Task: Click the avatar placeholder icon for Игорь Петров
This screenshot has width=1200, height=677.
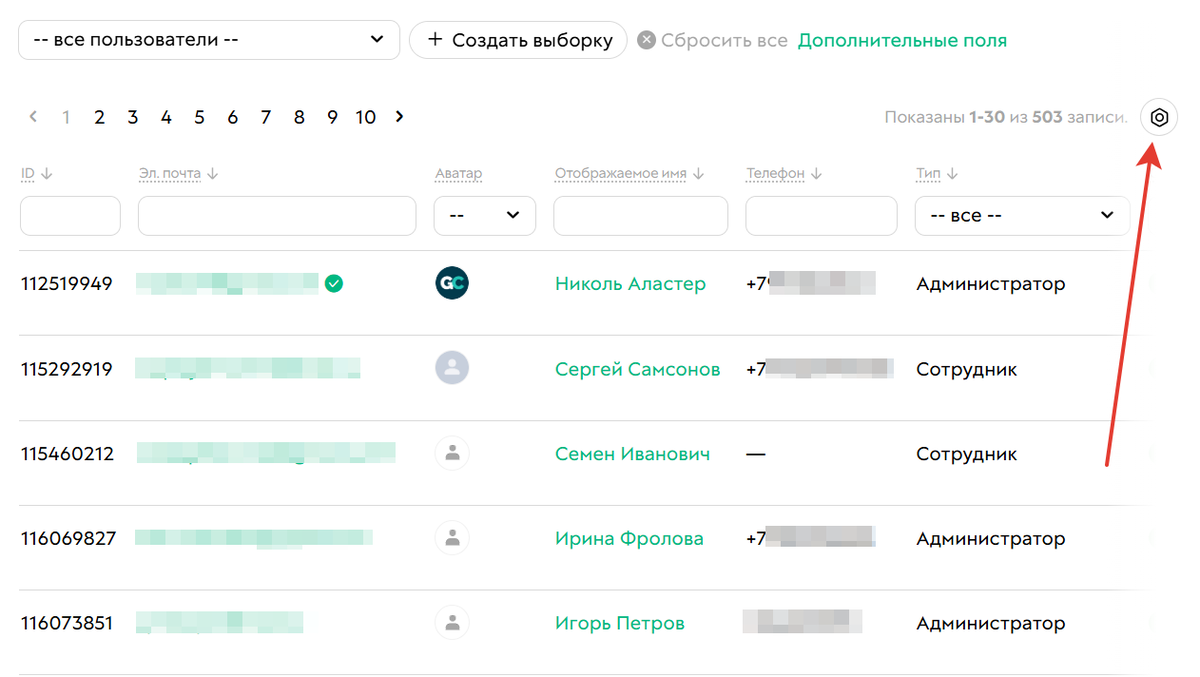Action: [x=452, y=622]
